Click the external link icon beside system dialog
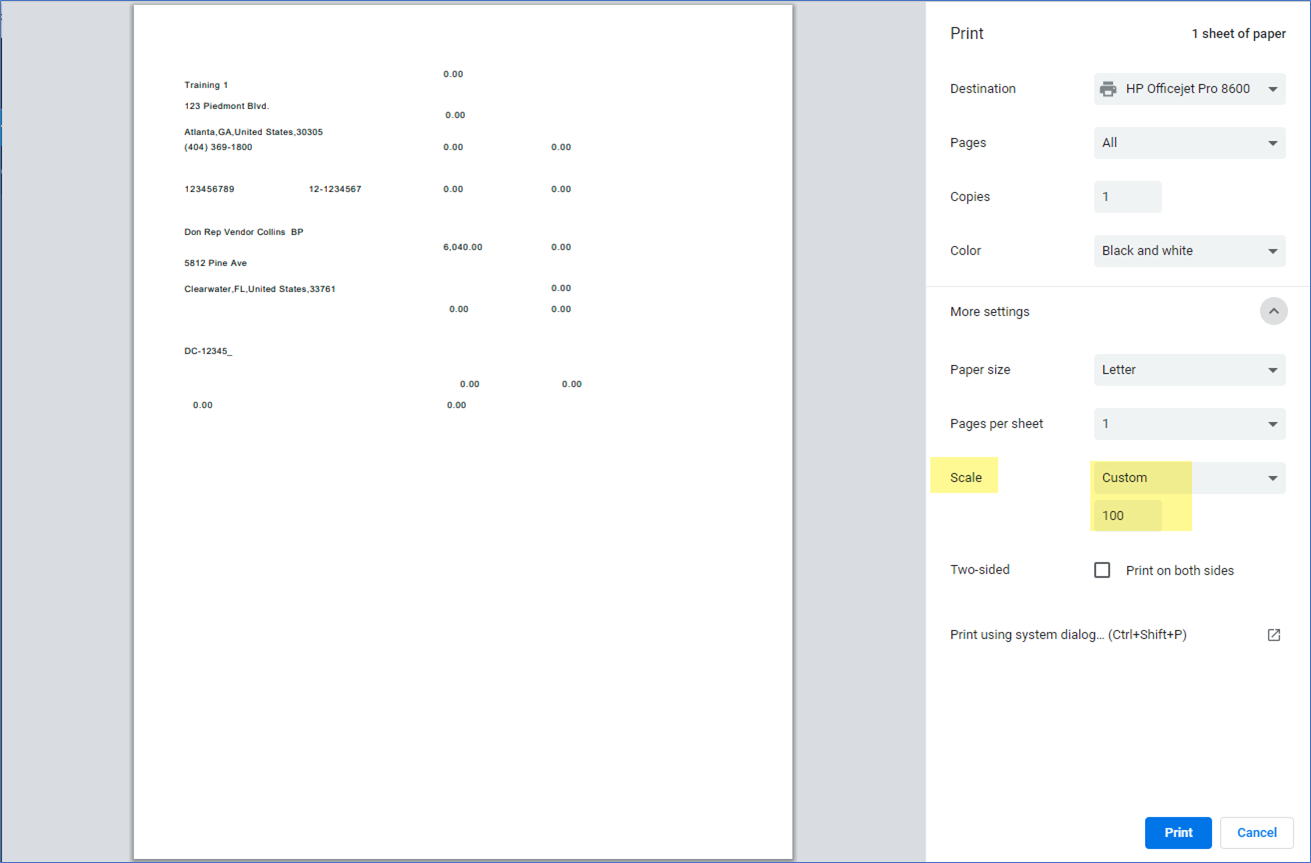This screenshot has height=863, width=1311. pos(1273,635)
